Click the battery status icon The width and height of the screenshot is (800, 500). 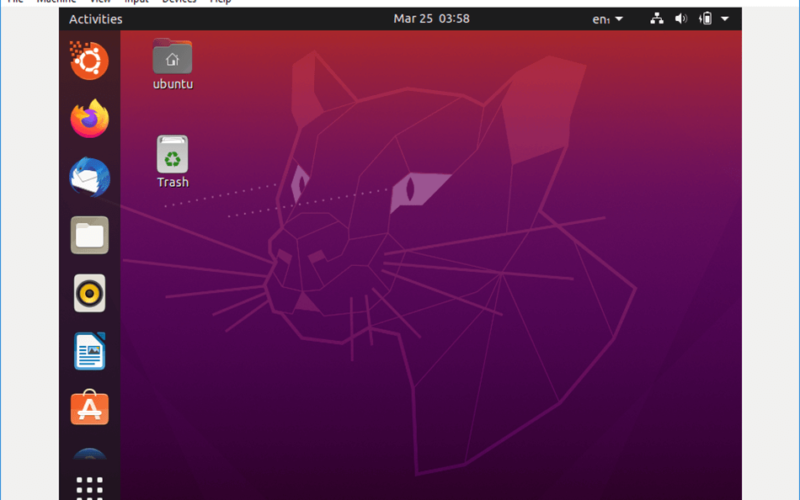pos(705,19)
